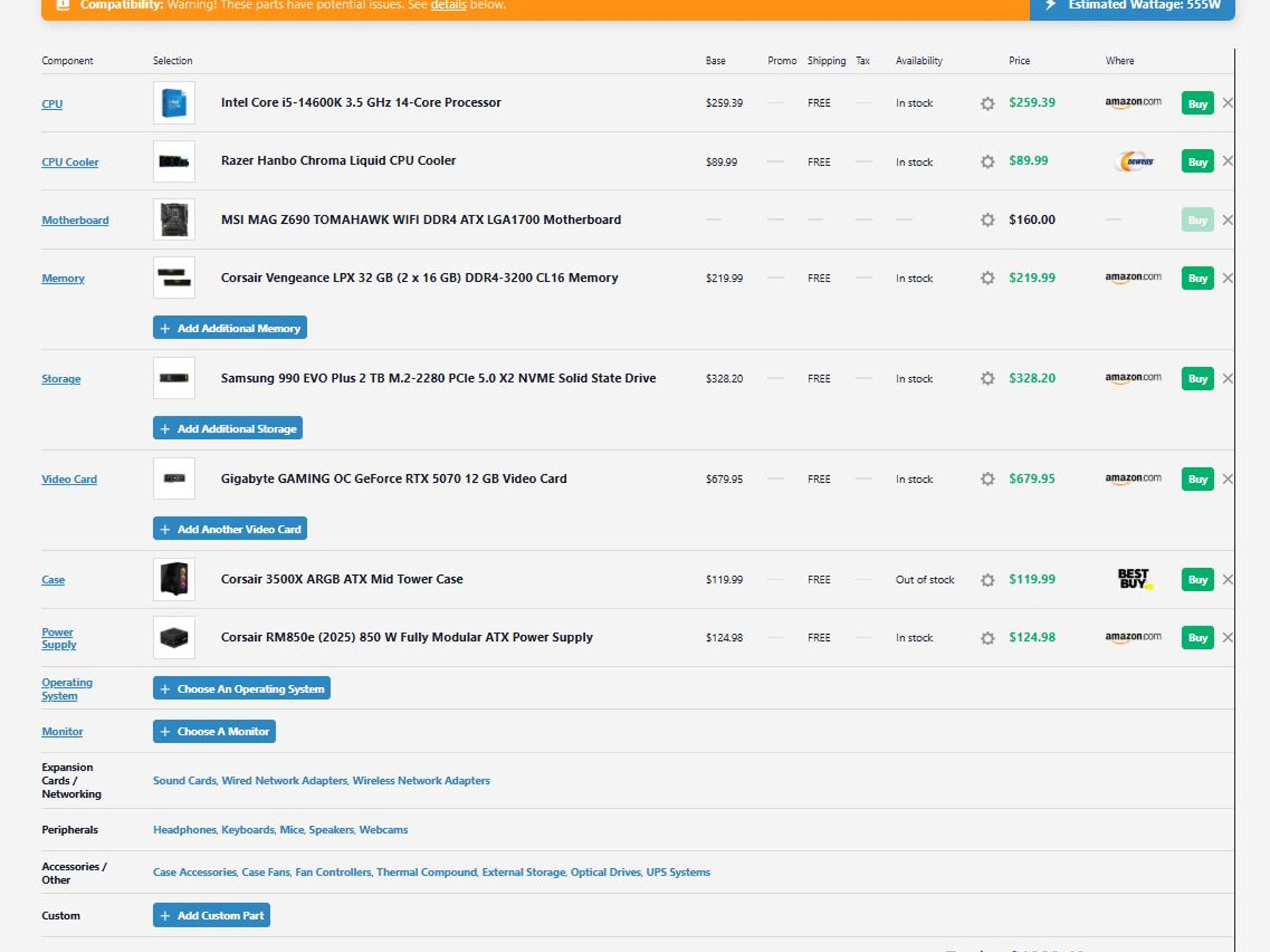
Task: Open price settings gear for Intel Core i5-14600K
Action: 987,104
